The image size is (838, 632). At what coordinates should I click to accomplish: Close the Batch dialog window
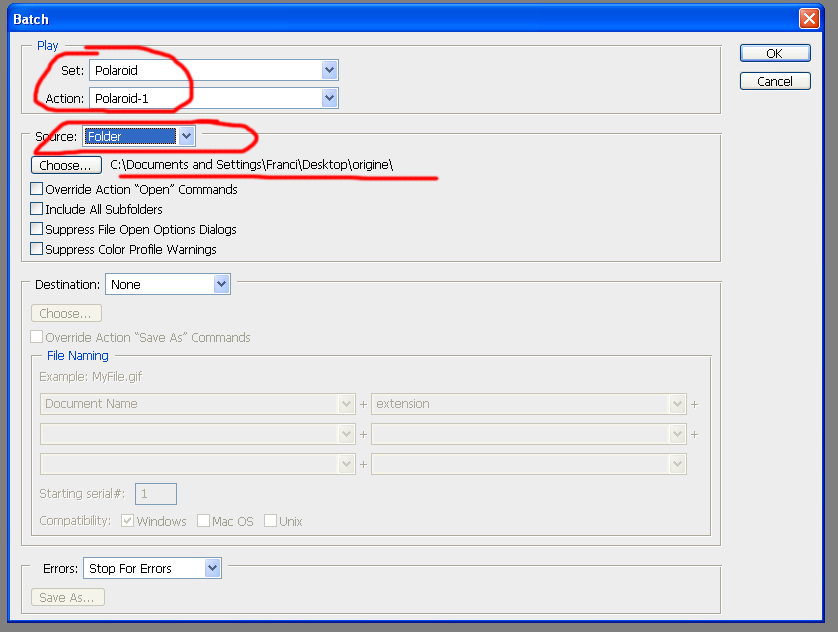808,18
